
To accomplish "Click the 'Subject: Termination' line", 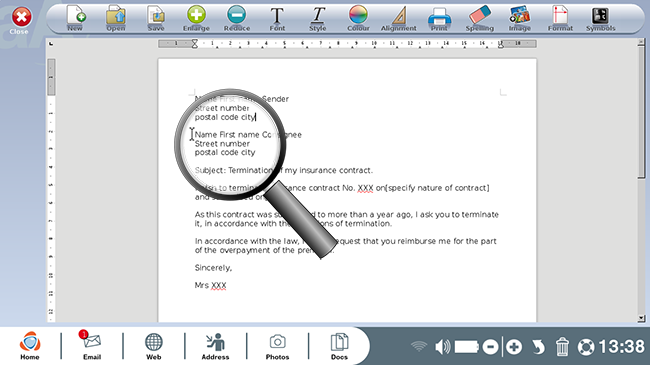I will (284, 170).
